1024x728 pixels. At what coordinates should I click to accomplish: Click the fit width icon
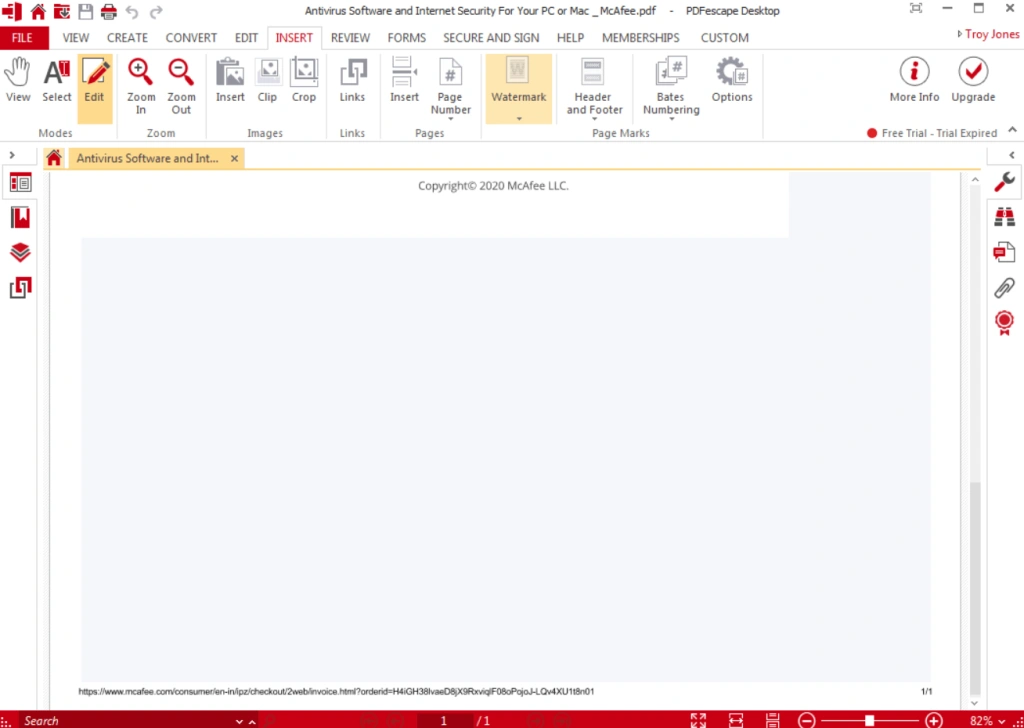coord(736,721)
